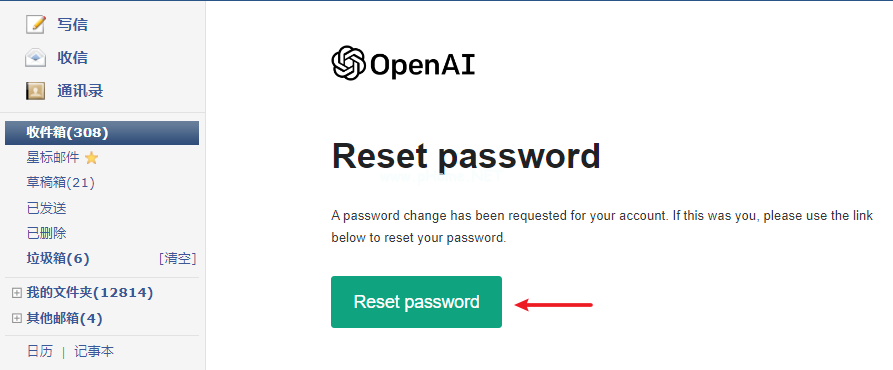Open the 草稿箱(21) drafts folder
Viewport: 893px width, 370px height.
pyautogui.click(x=60, y=183)
